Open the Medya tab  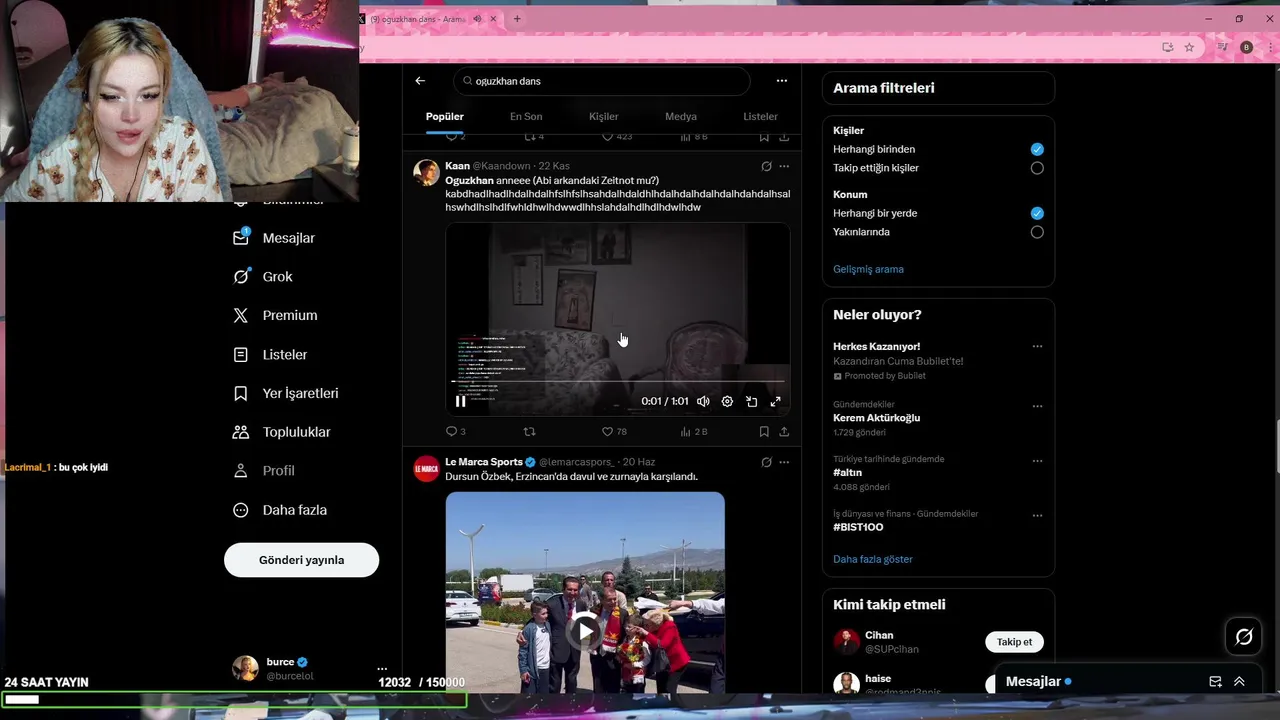coord(681,117)
